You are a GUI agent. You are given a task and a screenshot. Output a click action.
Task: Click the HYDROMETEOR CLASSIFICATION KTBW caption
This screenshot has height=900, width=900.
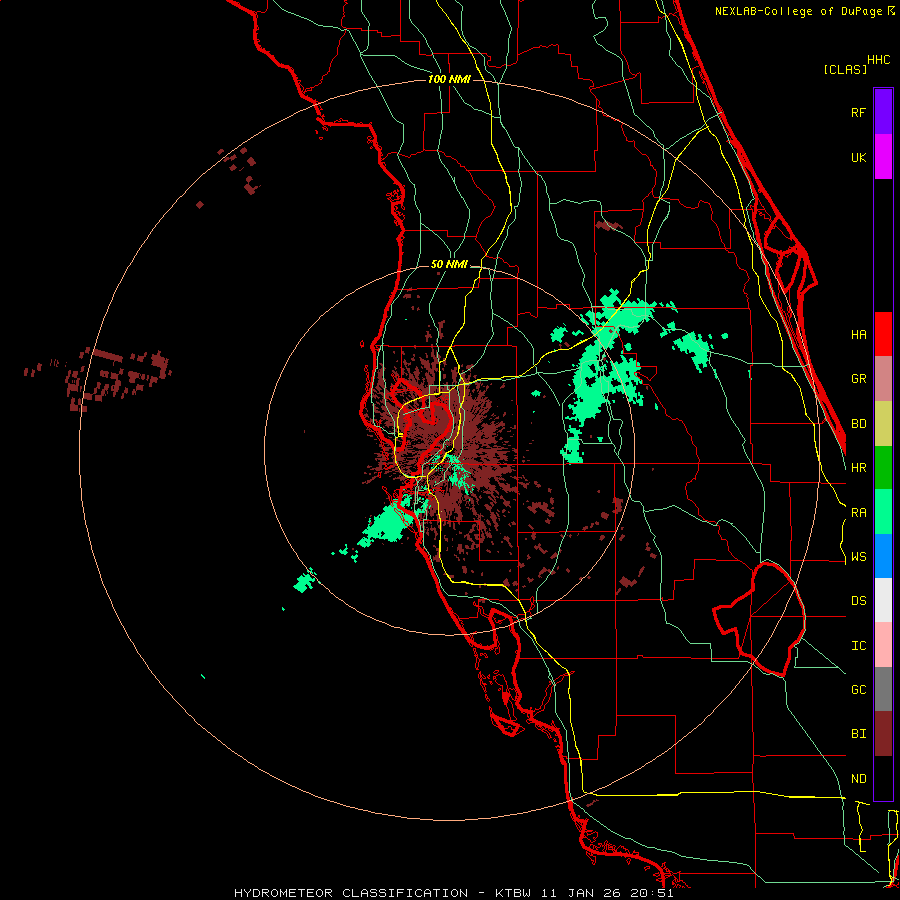[453, 893]
